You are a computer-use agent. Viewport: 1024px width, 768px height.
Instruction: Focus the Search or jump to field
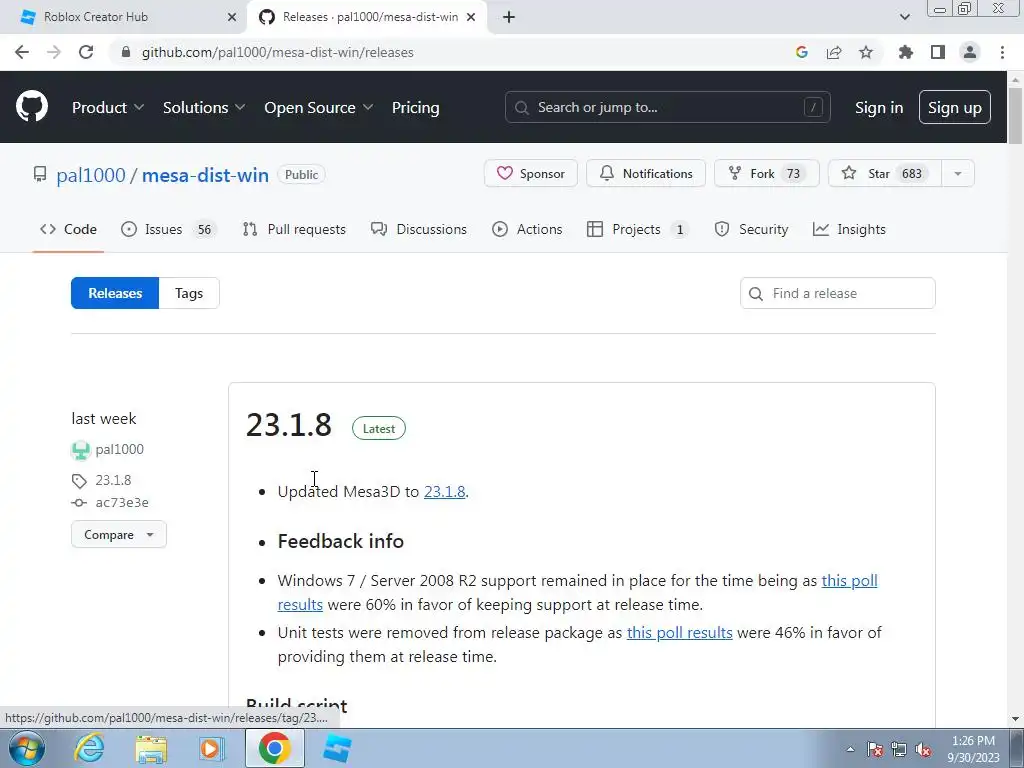point(667,107)
